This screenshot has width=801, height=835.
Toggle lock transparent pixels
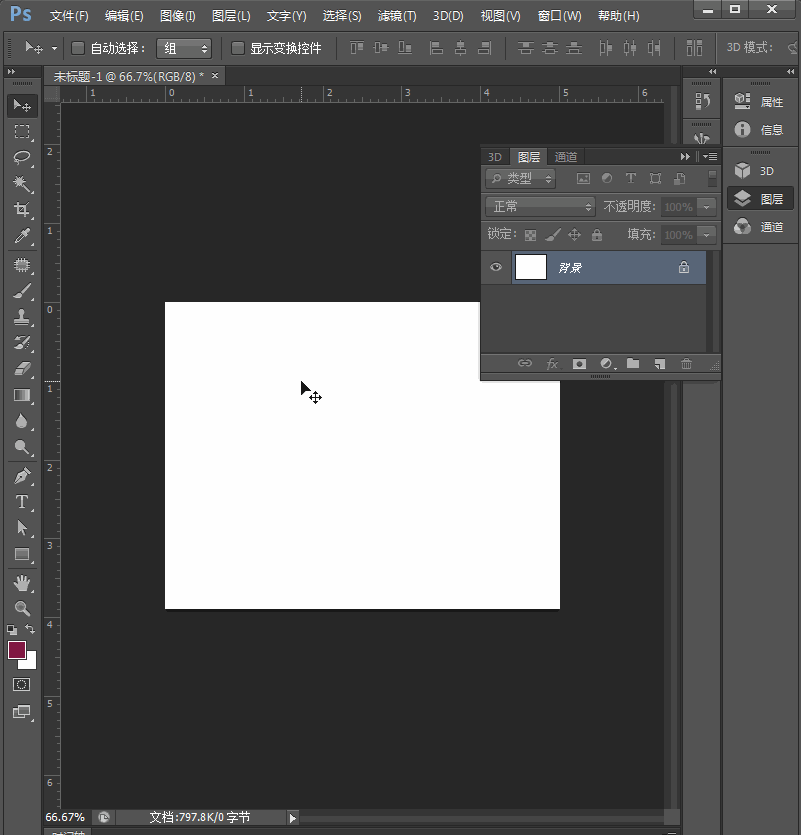click(530, 235)
